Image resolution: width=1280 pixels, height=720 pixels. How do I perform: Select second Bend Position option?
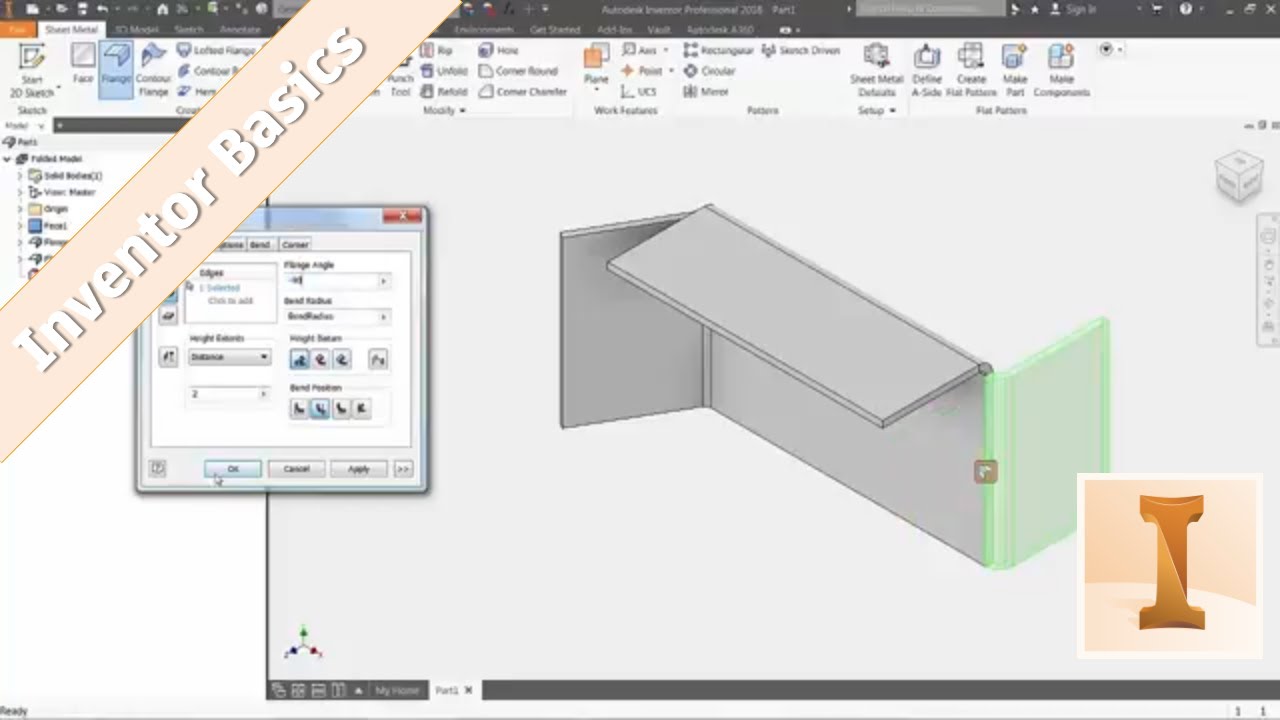(x=320, y=408)
